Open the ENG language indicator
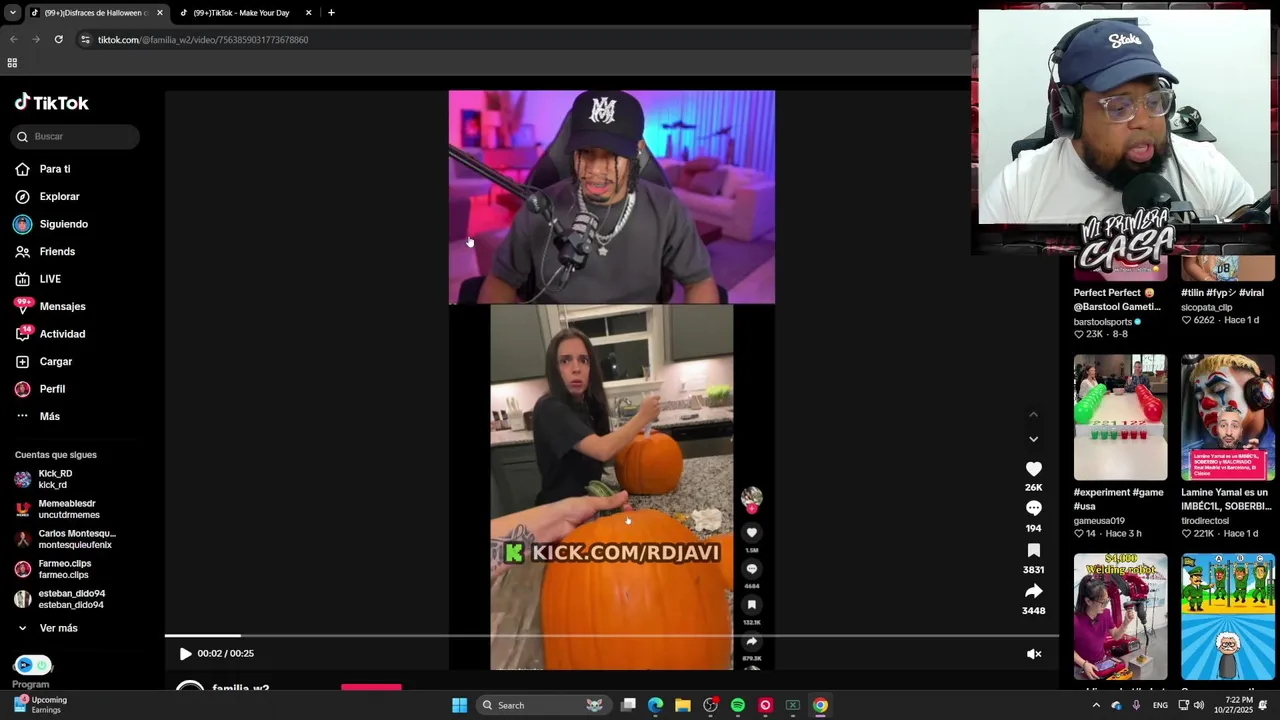This screenshot has height=720, width=1280. point(1160,705)
